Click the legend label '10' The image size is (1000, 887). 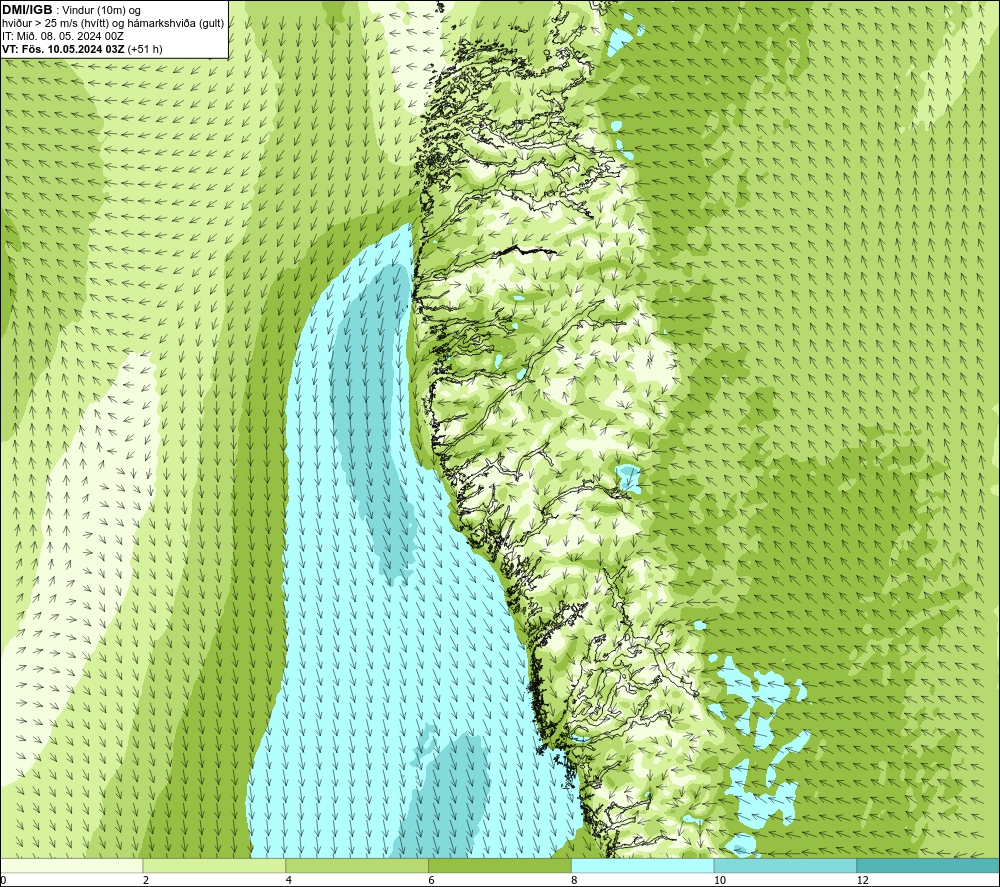click(720, 880)
